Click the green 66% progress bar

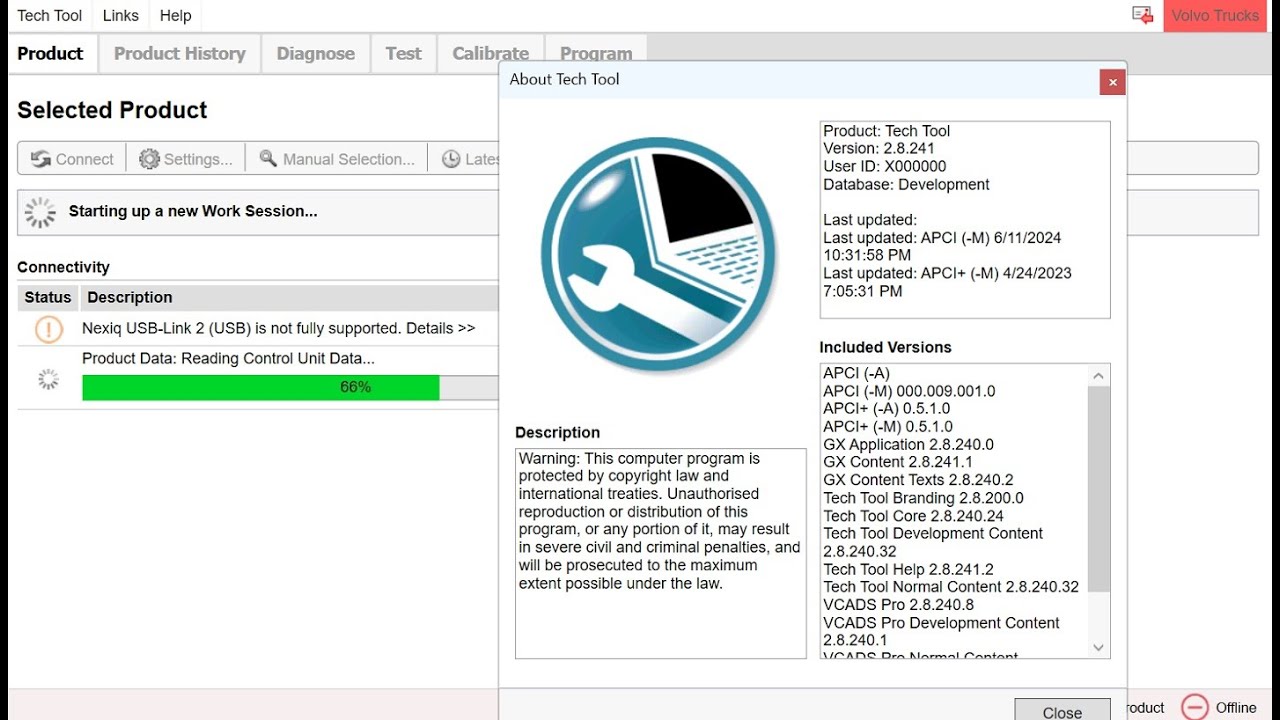[x=260, y=387]
